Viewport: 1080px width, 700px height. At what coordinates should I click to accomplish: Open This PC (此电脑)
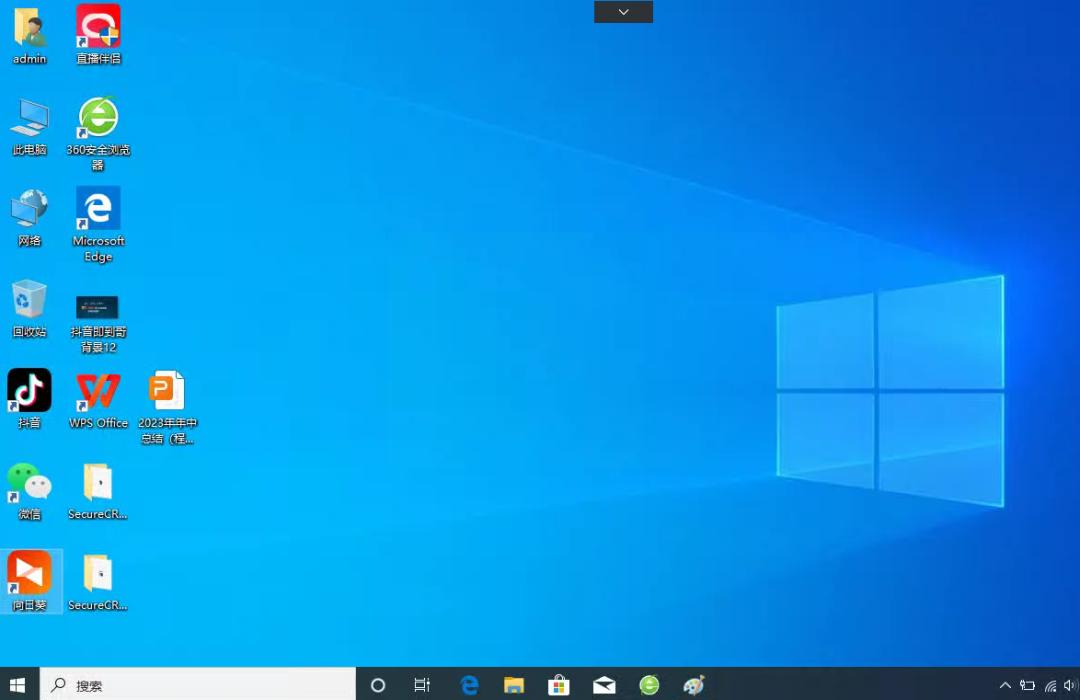point(29,115)
